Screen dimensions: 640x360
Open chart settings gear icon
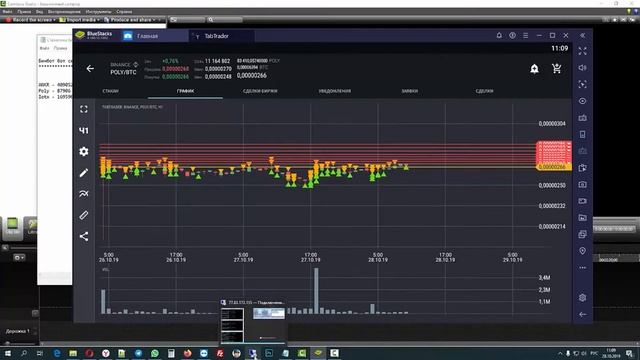84,151
